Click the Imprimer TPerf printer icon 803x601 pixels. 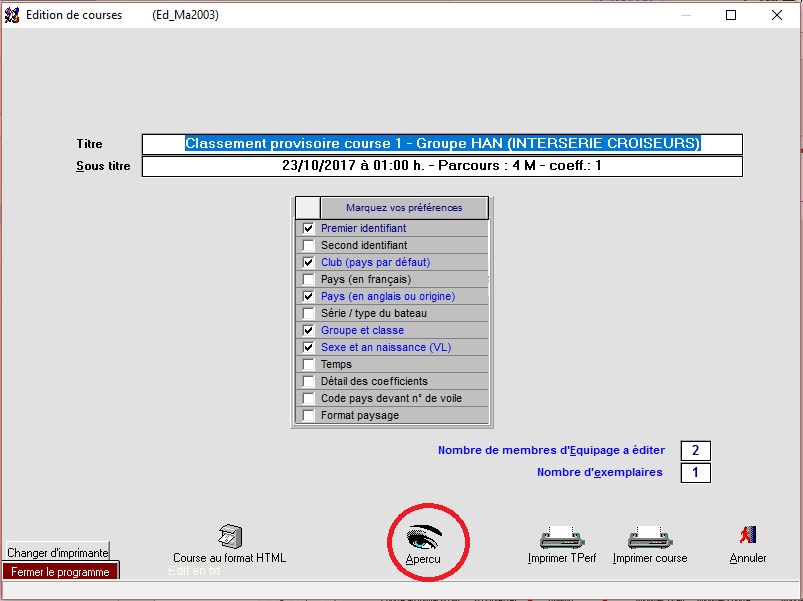(562, 537)
